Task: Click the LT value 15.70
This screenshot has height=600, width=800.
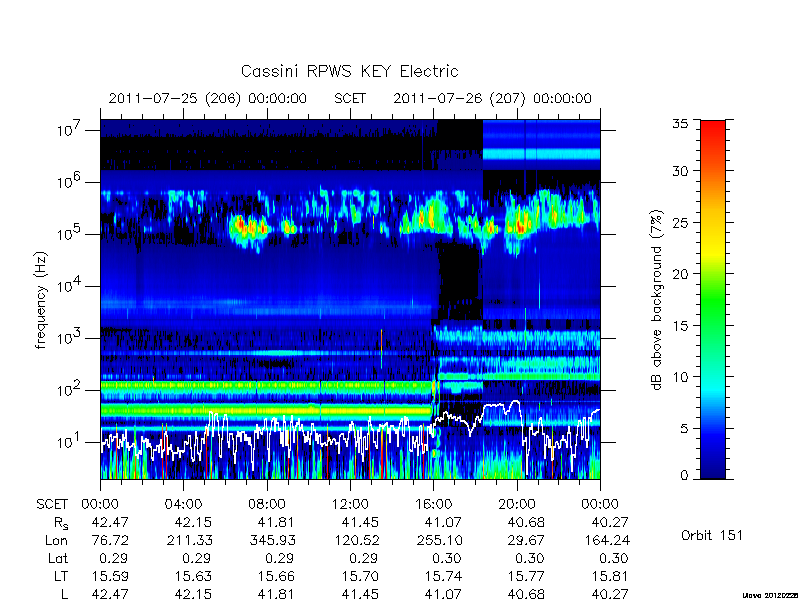Action: (x=360, y=576)
